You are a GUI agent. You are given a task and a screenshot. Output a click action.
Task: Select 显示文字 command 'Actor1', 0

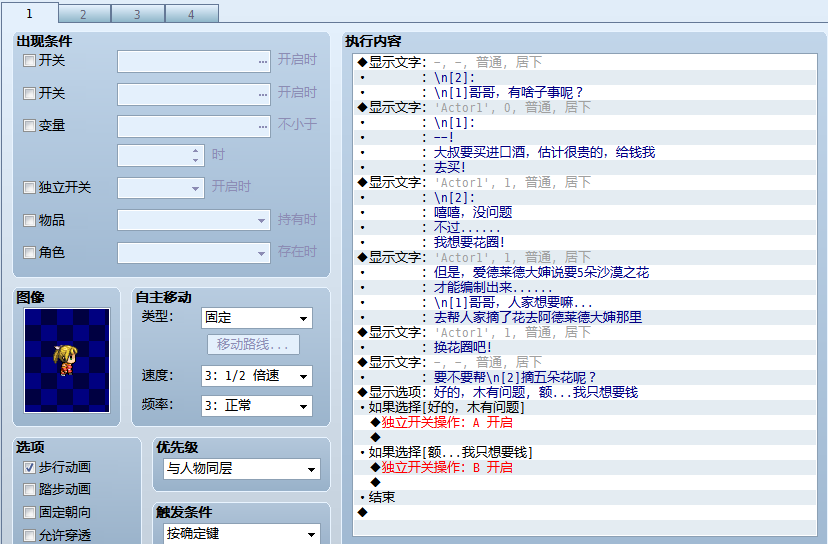click(585, 107)
